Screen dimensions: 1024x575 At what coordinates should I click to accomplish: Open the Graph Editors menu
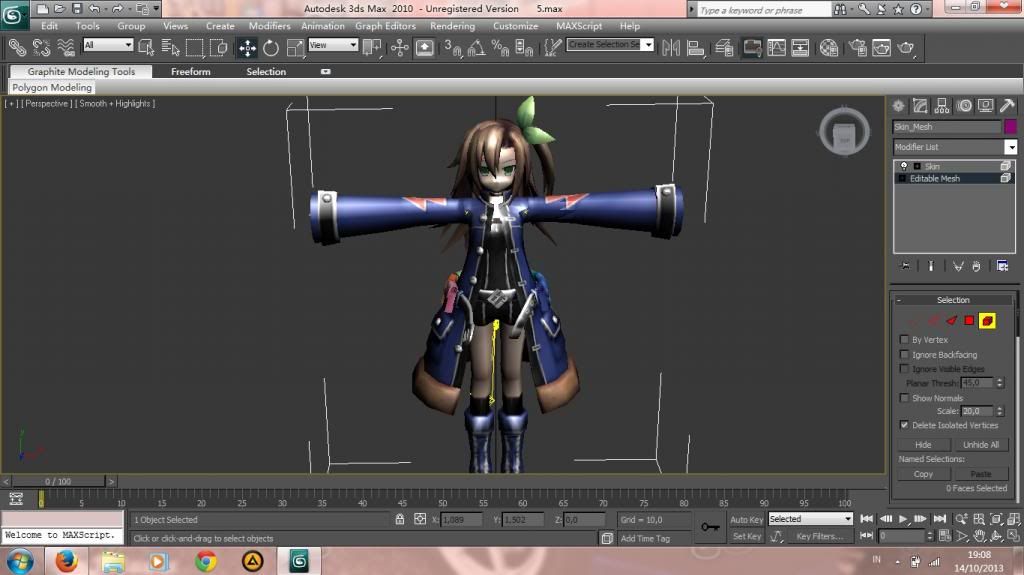click(x=385, y=26)
